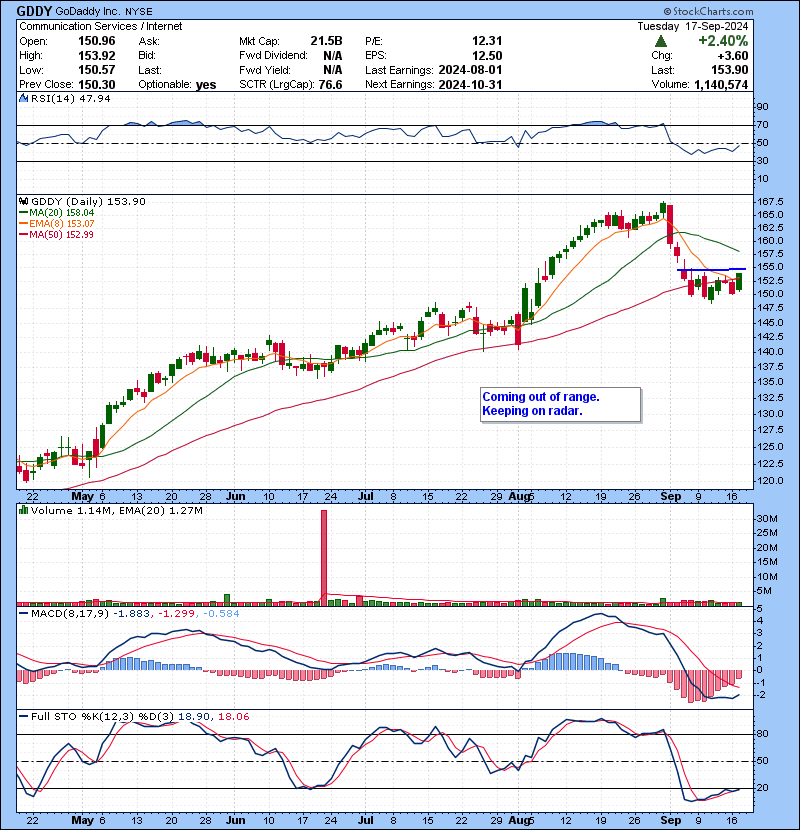Screen dimensions: 800x830
Task: Click the Volume 1.14M, EMA(20) 1.27M label
Action: point(116,510)
